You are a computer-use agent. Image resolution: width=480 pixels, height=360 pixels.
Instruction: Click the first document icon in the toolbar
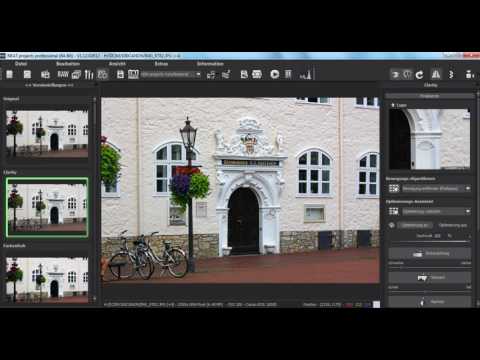(x=10, y=74)
